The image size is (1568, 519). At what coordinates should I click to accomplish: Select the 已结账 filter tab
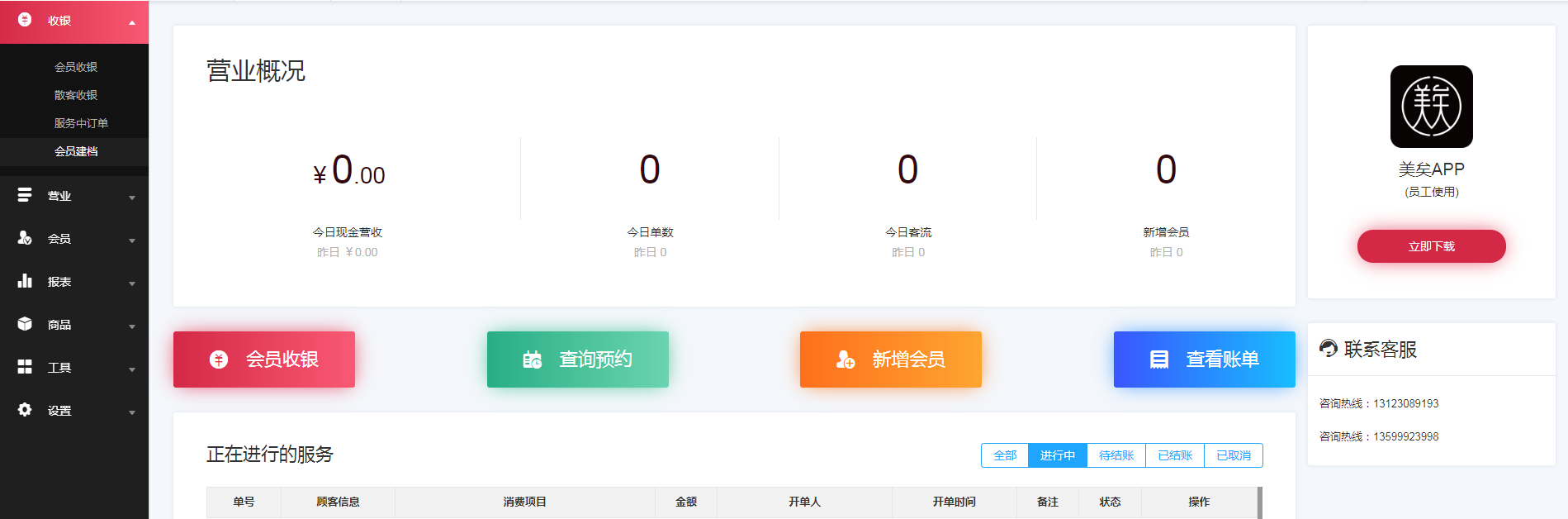(x=1175, y=455)
